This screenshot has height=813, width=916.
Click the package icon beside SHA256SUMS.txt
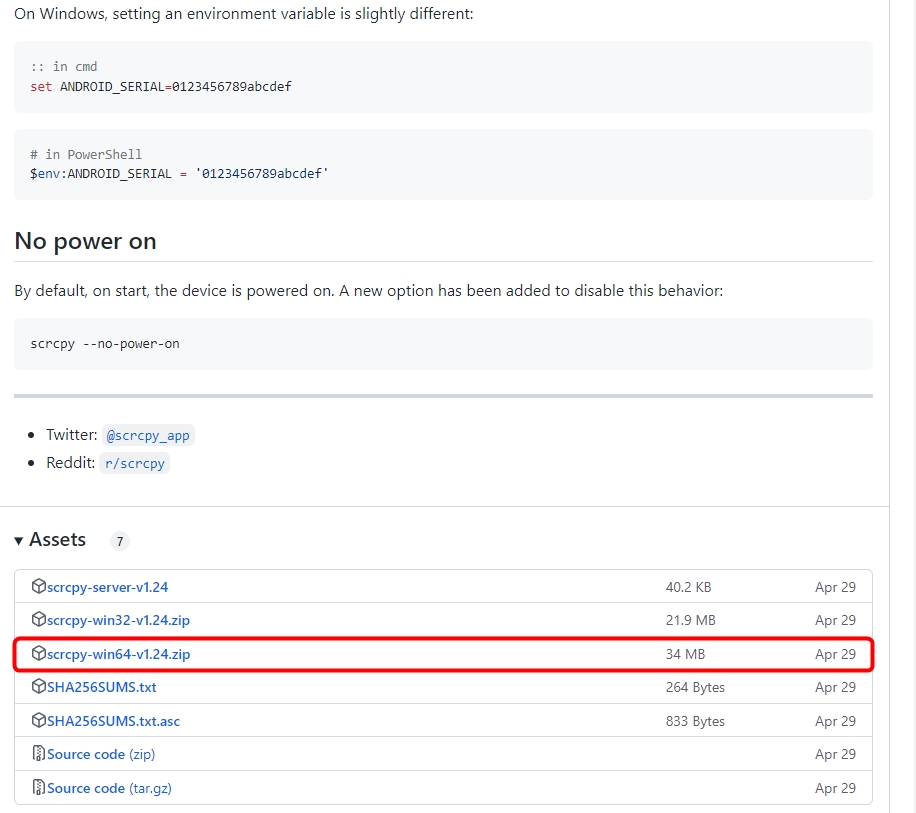(x=39, y=686)
